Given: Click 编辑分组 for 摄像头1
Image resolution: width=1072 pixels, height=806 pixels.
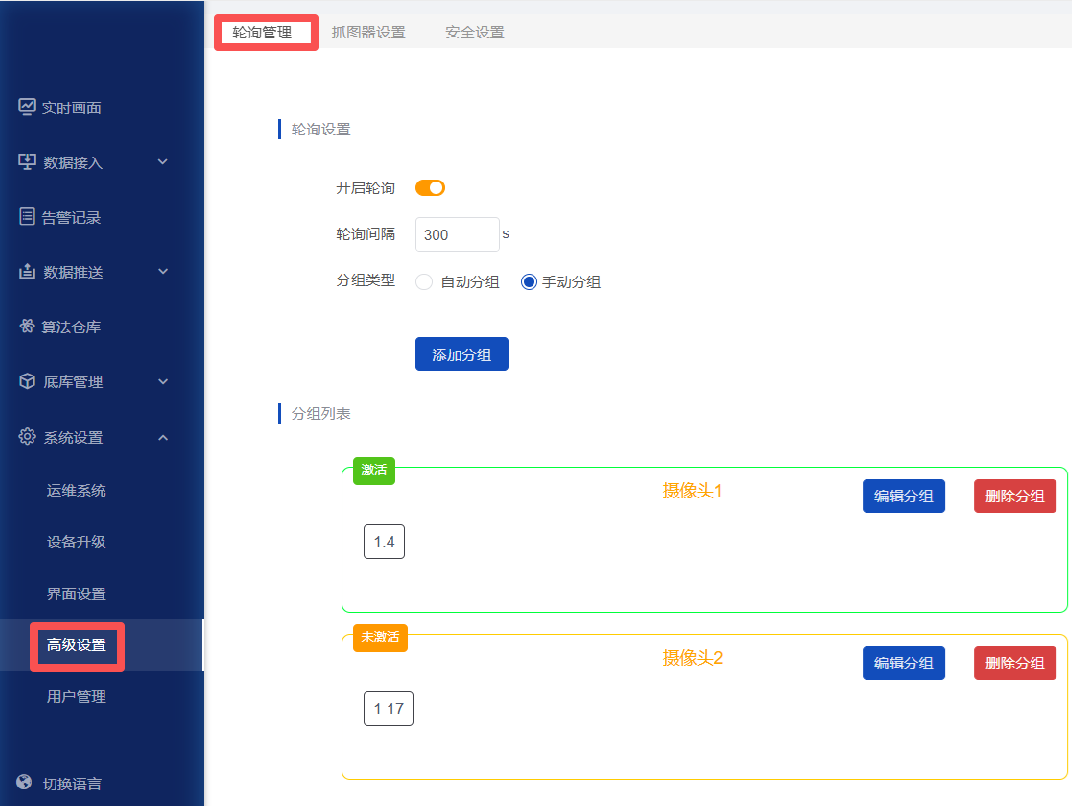Looking at the screenshot, I should [904, 496].
